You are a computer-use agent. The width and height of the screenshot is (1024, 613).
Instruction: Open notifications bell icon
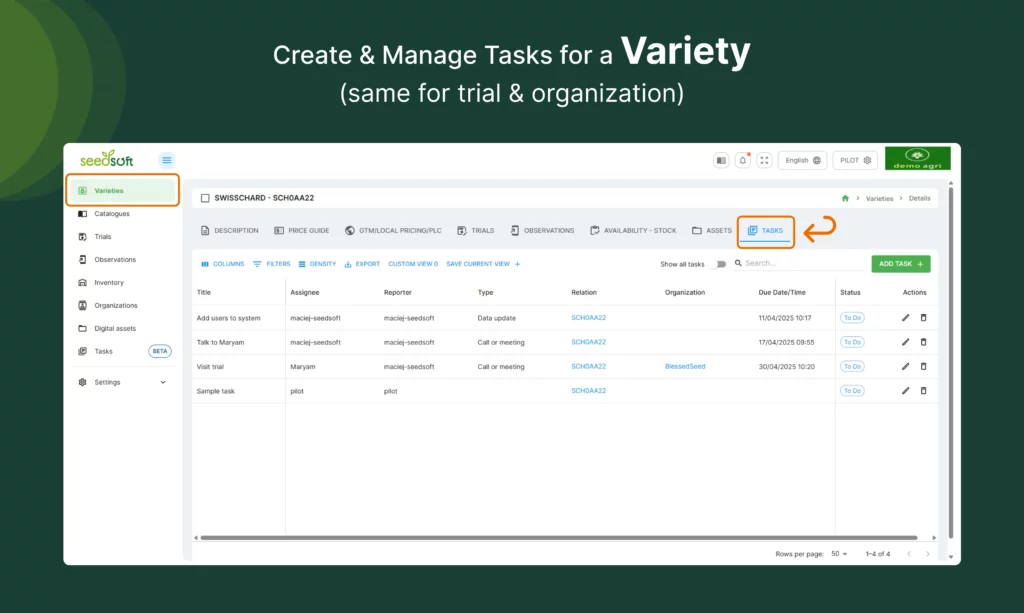[743, 161]
